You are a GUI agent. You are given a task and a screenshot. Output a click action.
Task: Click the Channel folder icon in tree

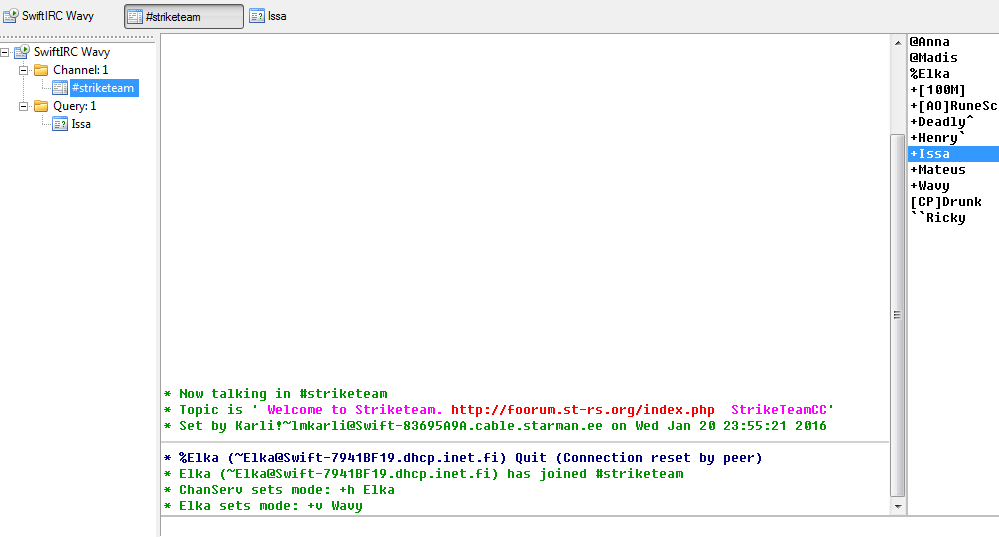[x=41, y=70]
